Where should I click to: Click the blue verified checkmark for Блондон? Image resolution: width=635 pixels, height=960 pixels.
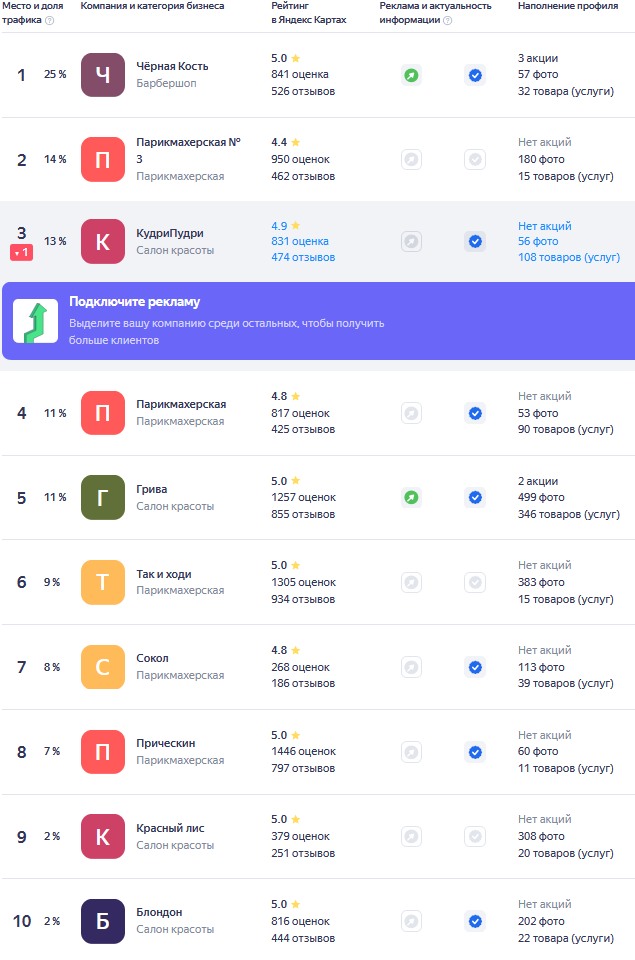click(475, 921)
